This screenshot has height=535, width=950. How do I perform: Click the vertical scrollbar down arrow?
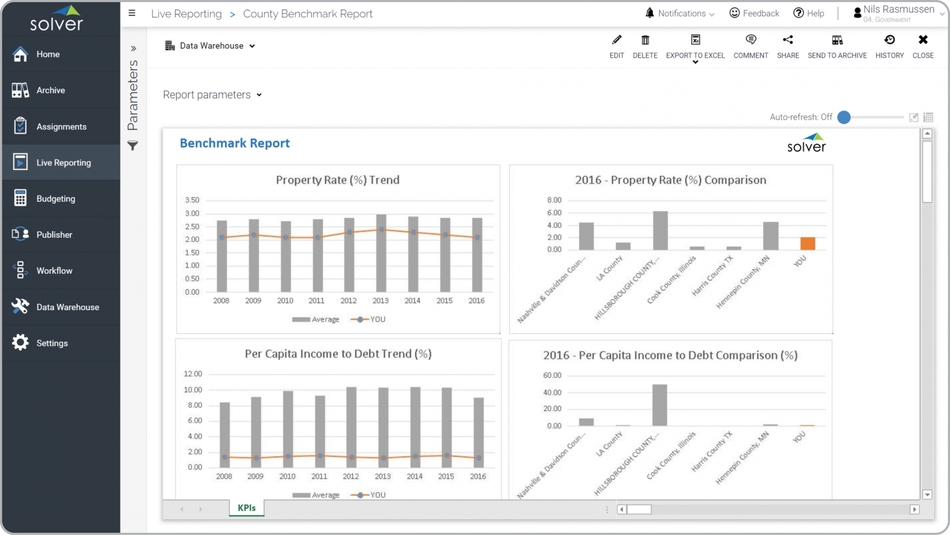[x=927, y=494]
